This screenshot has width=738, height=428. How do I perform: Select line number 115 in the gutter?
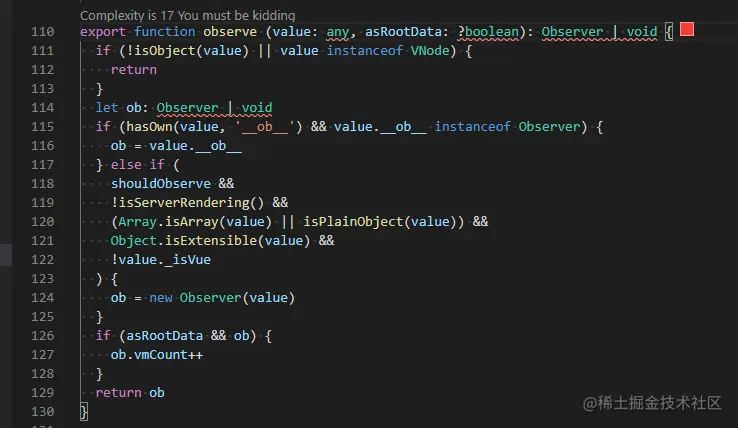(x=42, y=126)
